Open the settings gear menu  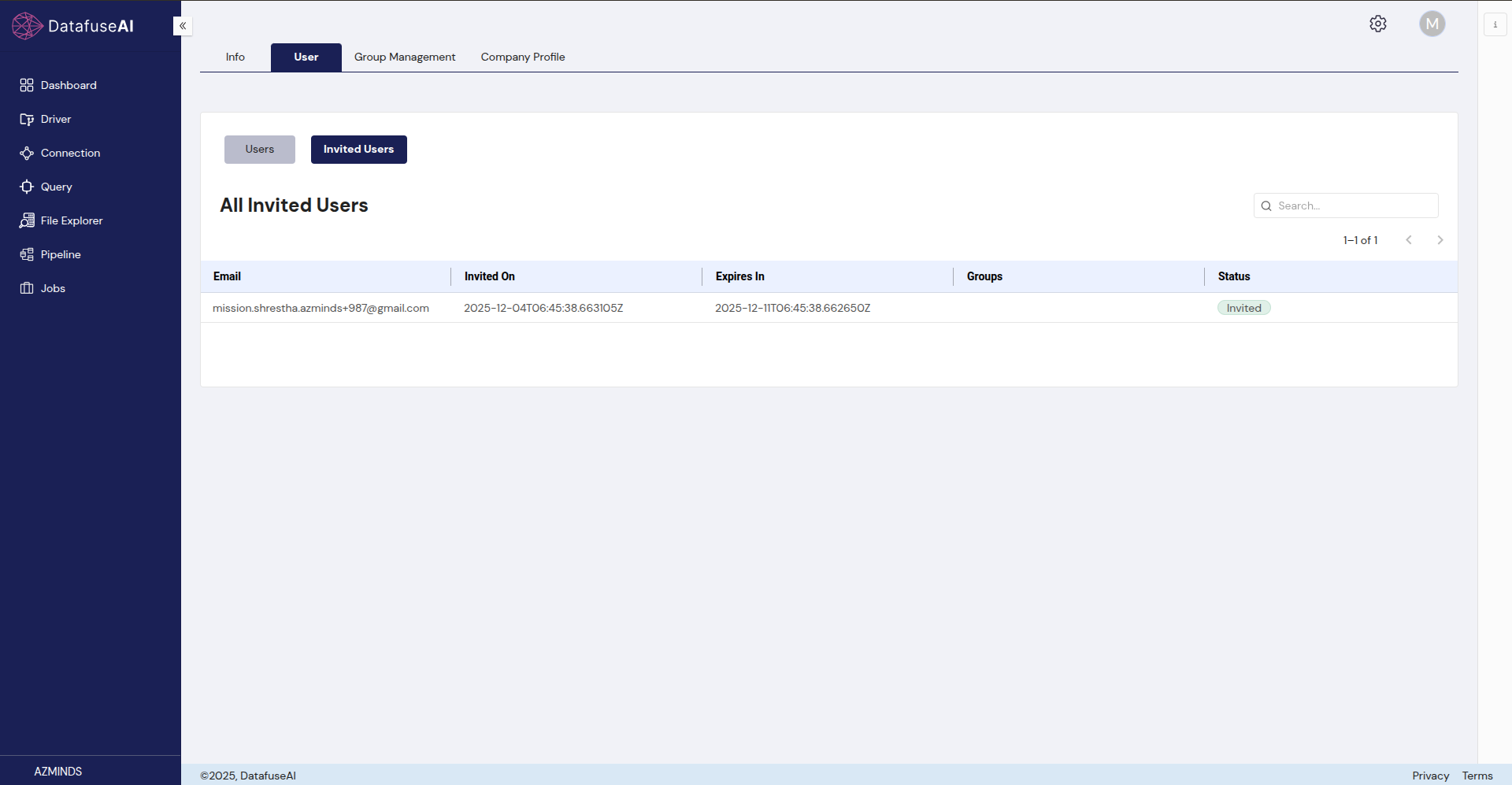tap(1378, 24)
